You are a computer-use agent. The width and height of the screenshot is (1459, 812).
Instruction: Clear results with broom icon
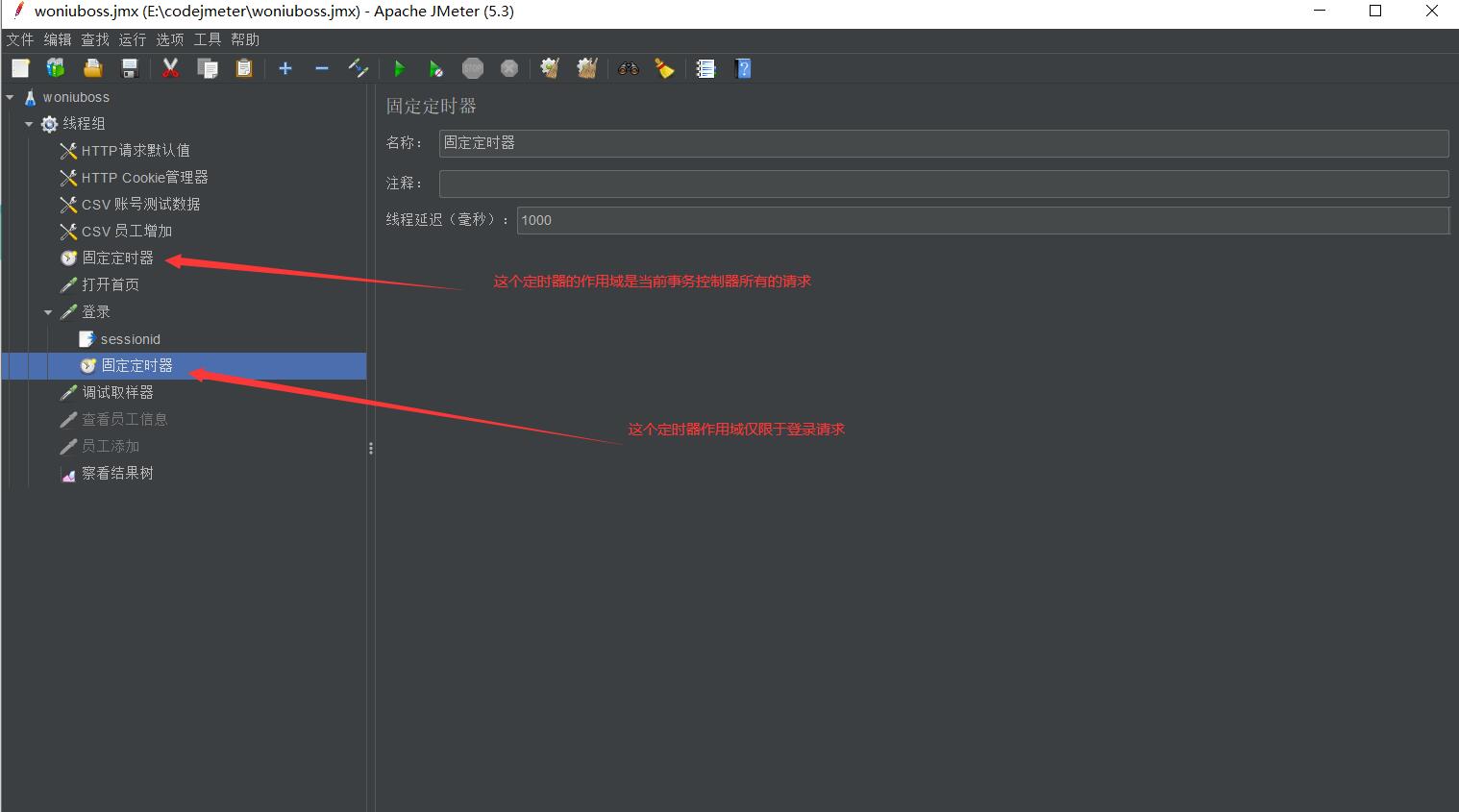tap(550, 68)
